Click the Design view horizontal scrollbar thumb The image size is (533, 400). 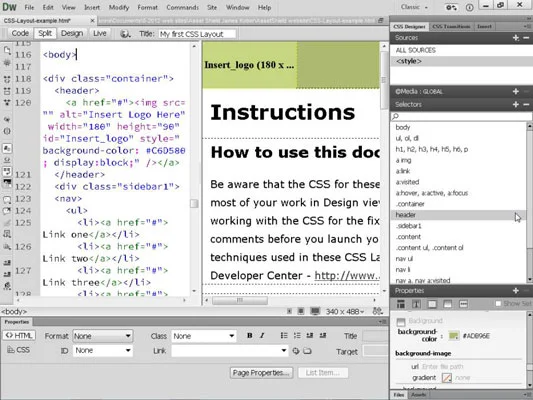240,300
